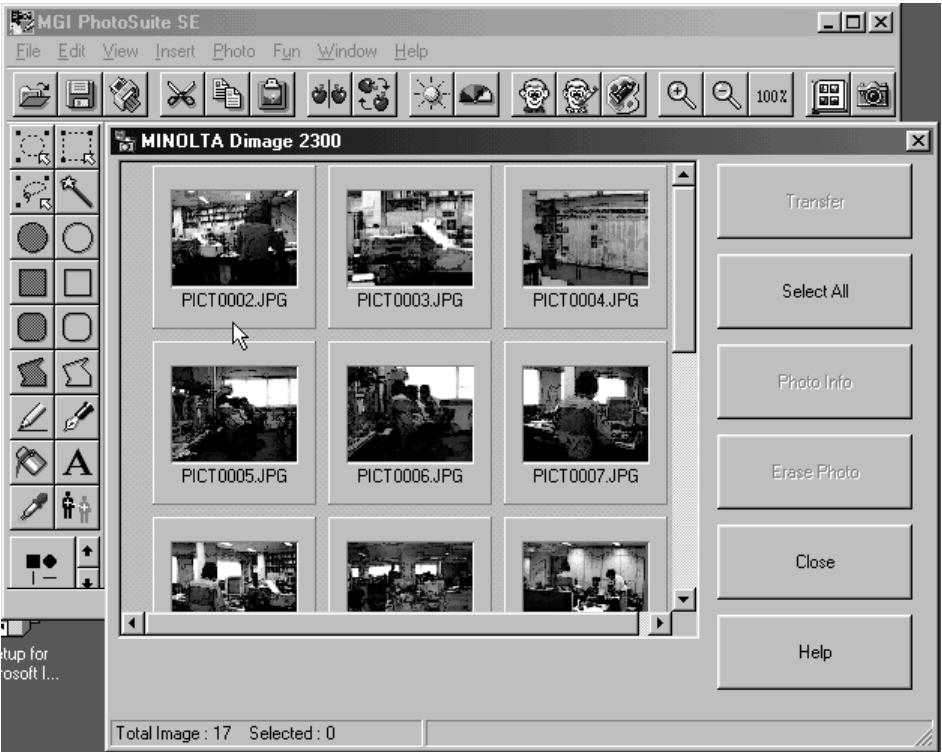Click the sun brightness icon
The height and width of the screenshot is (753, 942).
[x=431, y=94]
